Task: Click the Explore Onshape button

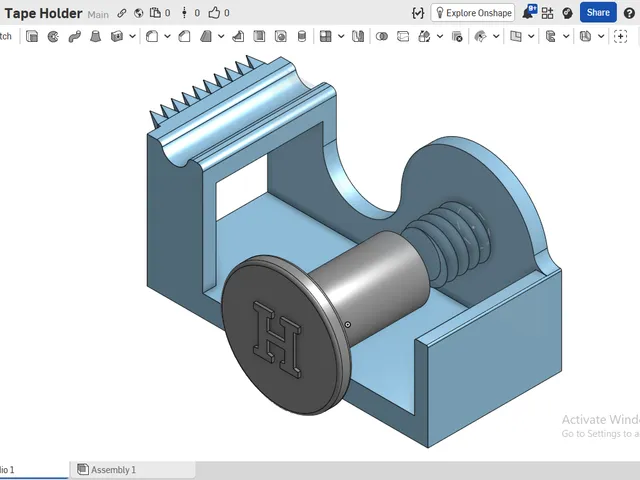Action: pyautogui.click(x=473, y=13)
